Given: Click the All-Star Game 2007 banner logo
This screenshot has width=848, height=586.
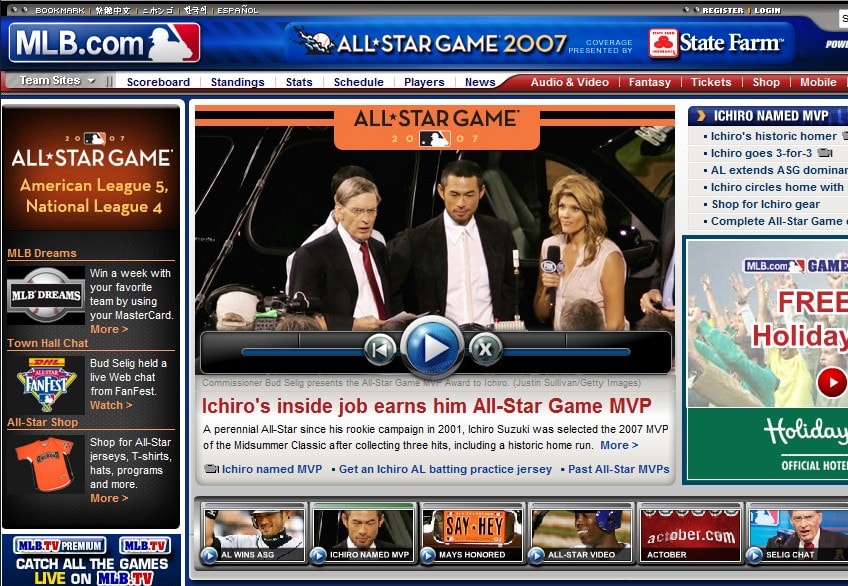Looking at the screenshot, I should click(430, 43).
